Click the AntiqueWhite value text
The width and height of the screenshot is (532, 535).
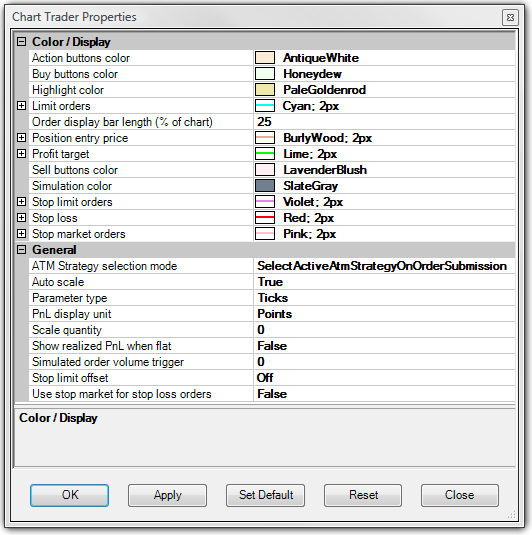(321, 58)
